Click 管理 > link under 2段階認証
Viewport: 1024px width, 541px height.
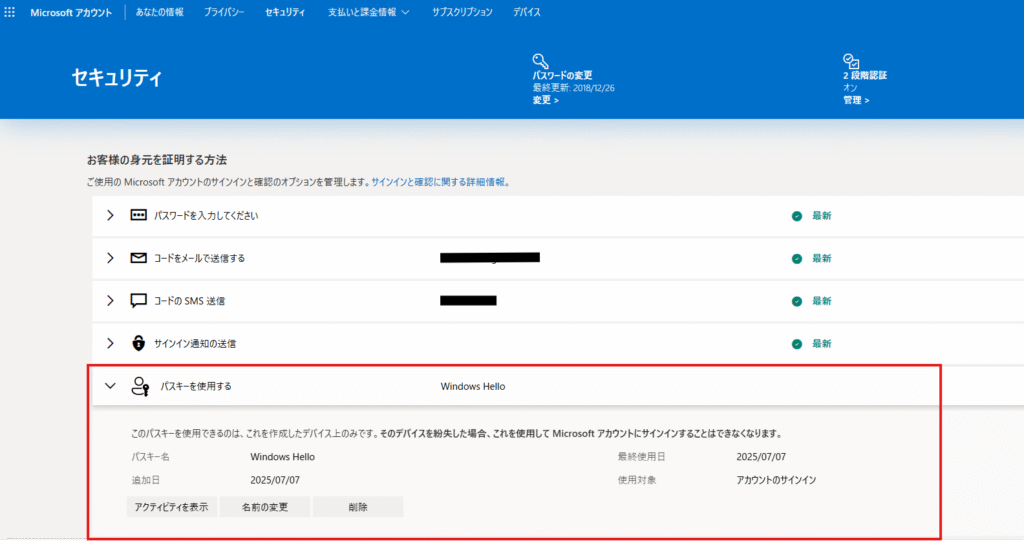point(856,100)
